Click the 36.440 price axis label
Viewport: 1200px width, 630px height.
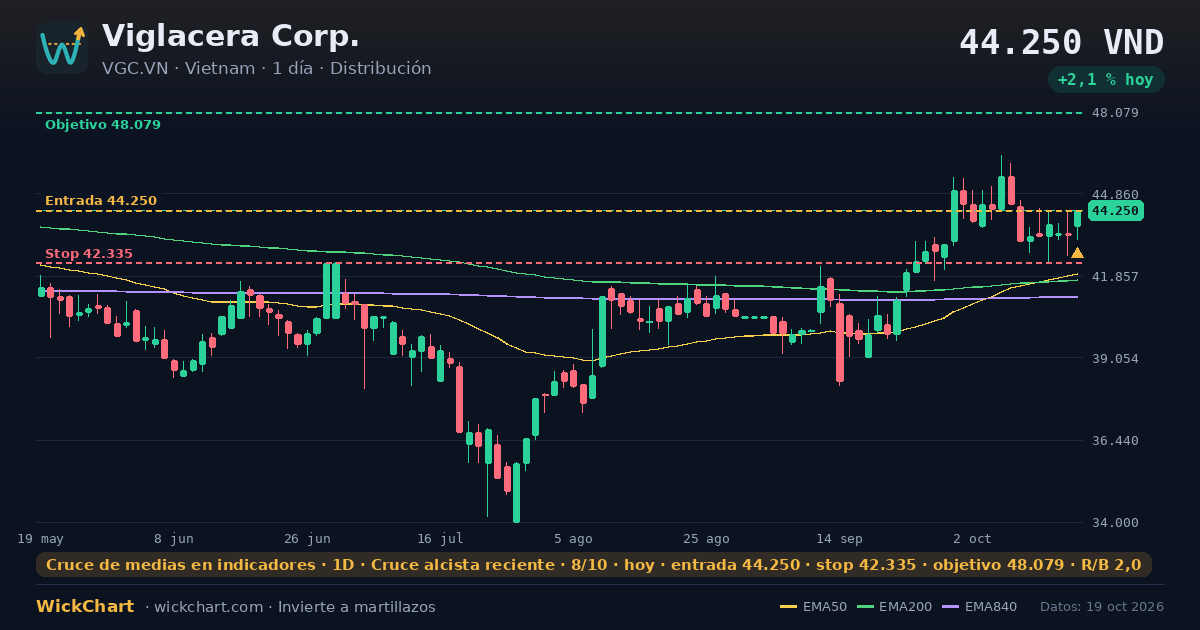point(1115,440)
